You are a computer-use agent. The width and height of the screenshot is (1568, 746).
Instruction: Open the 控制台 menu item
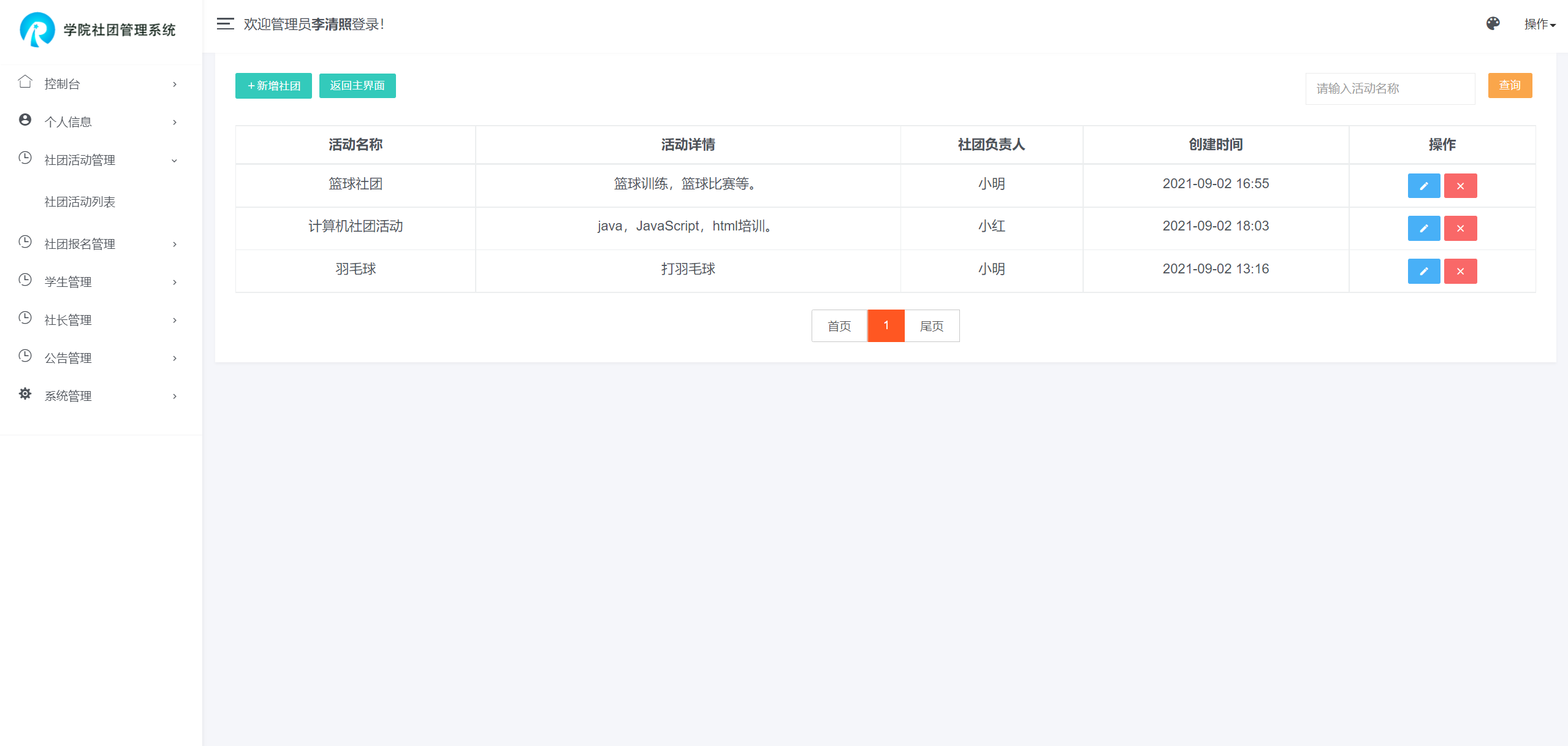[98, 84]
